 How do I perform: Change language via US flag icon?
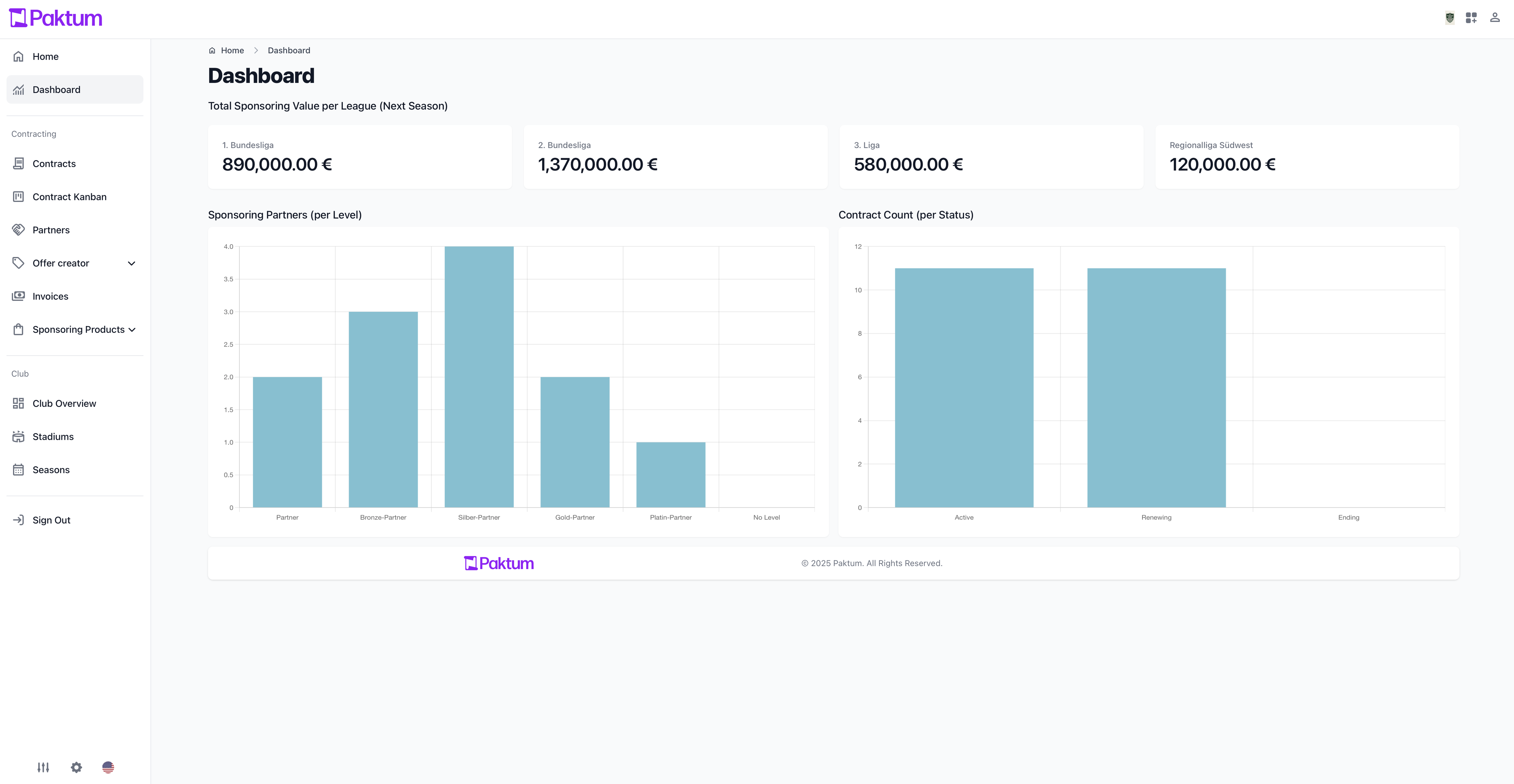[108, 767]
